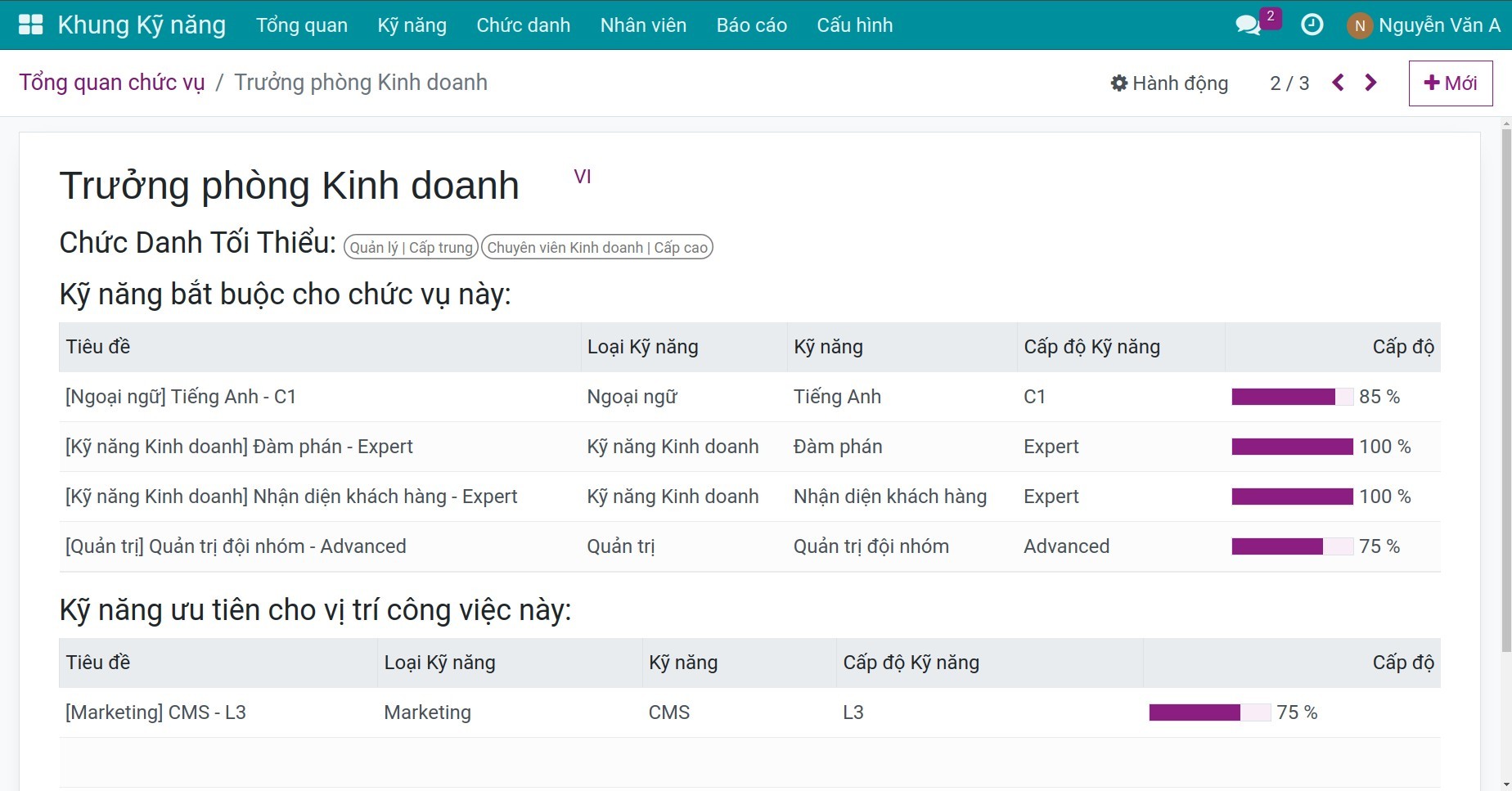Click the Quản lý | Cấp trung tag

tap(411, 247)
